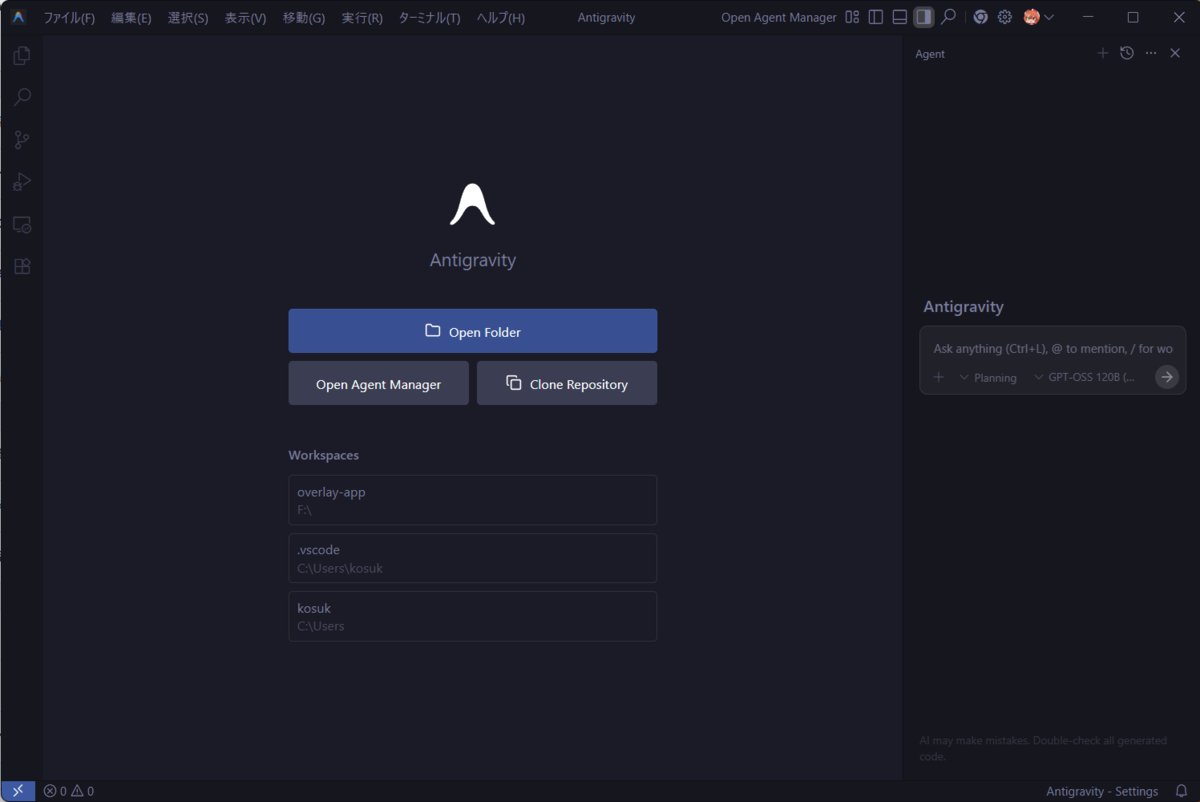Open the ターミナル(T) menu
The height and width of the screenshot is (802, 1200).
(429, 18)
